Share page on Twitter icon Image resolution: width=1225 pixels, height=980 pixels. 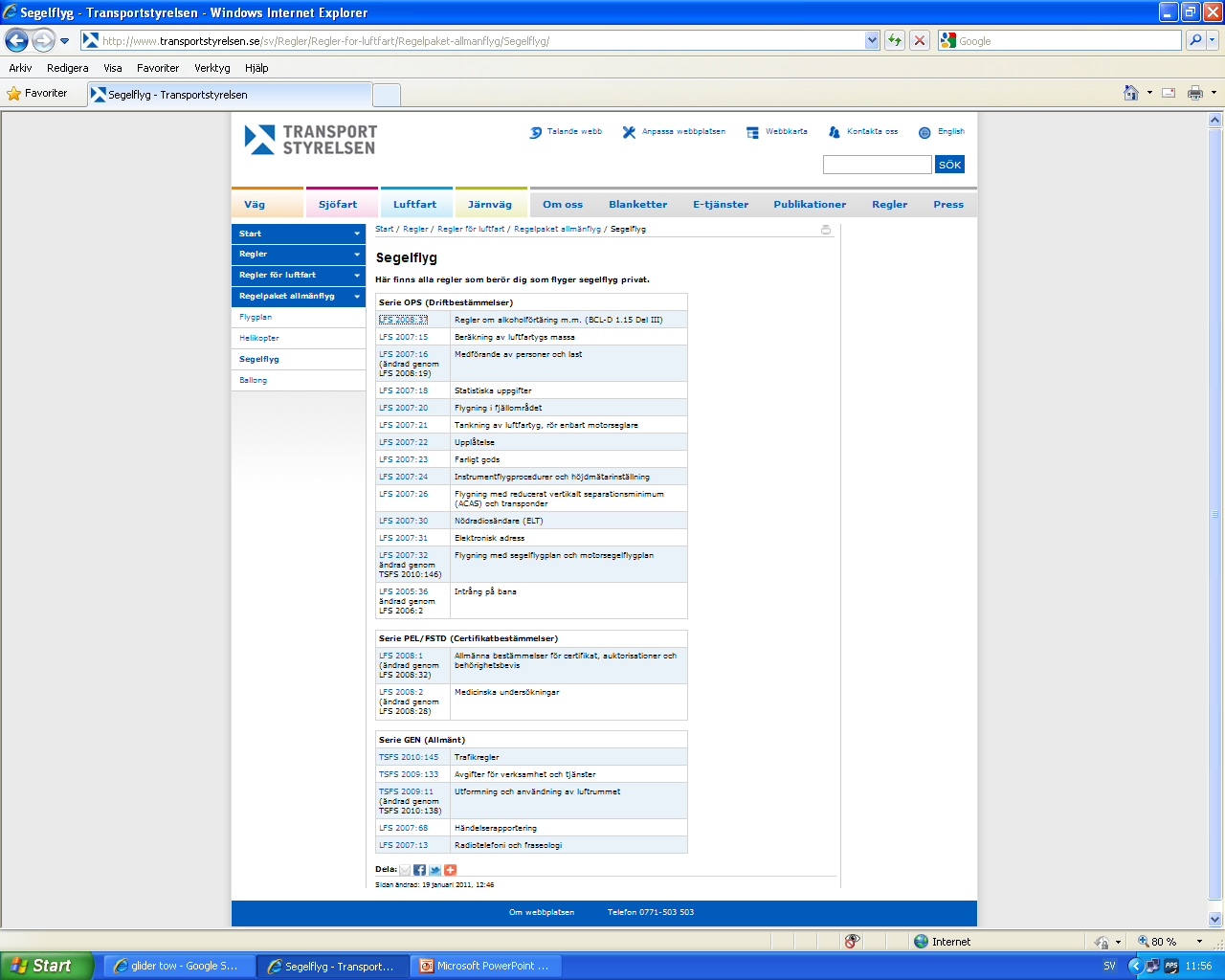pyautogui.click(x=434, y=870)
